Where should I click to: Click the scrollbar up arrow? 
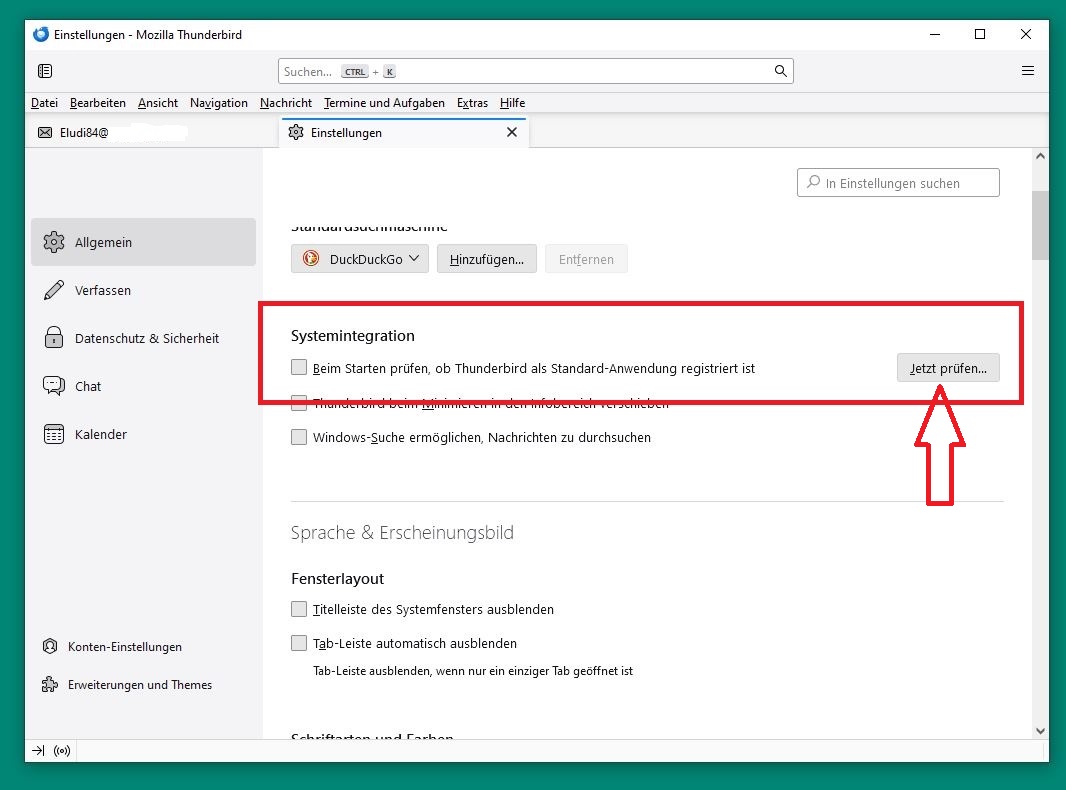tap(1040, 156)
